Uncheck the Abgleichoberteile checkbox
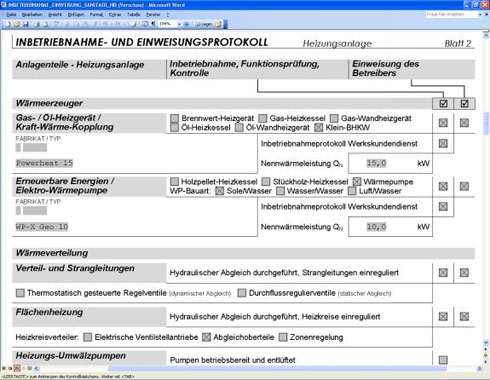The image size is (490, 380). point(207,337)
